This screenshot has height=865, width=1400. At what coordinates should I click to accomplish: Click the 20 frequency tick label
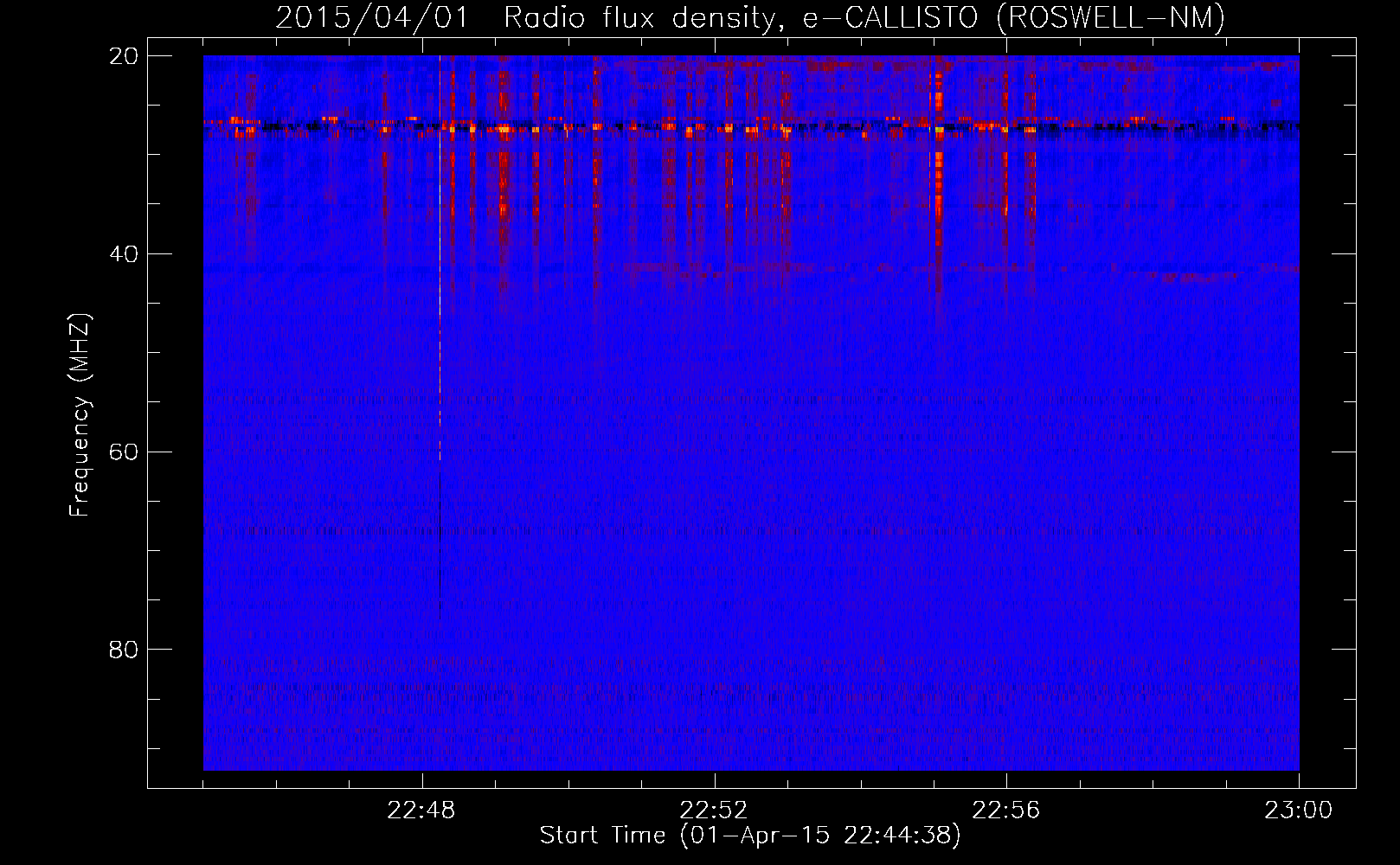124,56
